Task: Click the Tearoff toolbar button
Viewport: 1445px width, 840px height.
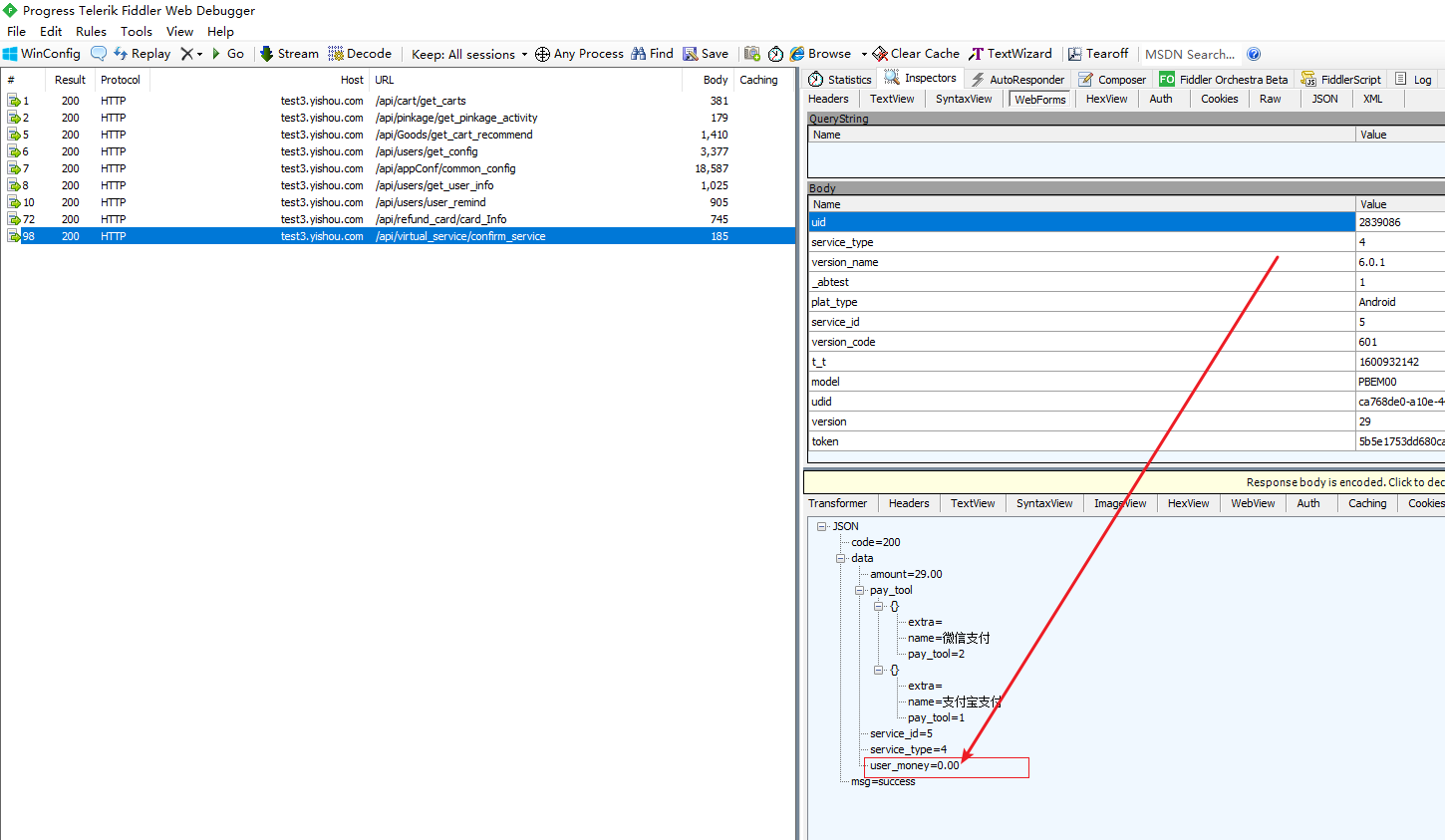Action: coord(1098,54)
